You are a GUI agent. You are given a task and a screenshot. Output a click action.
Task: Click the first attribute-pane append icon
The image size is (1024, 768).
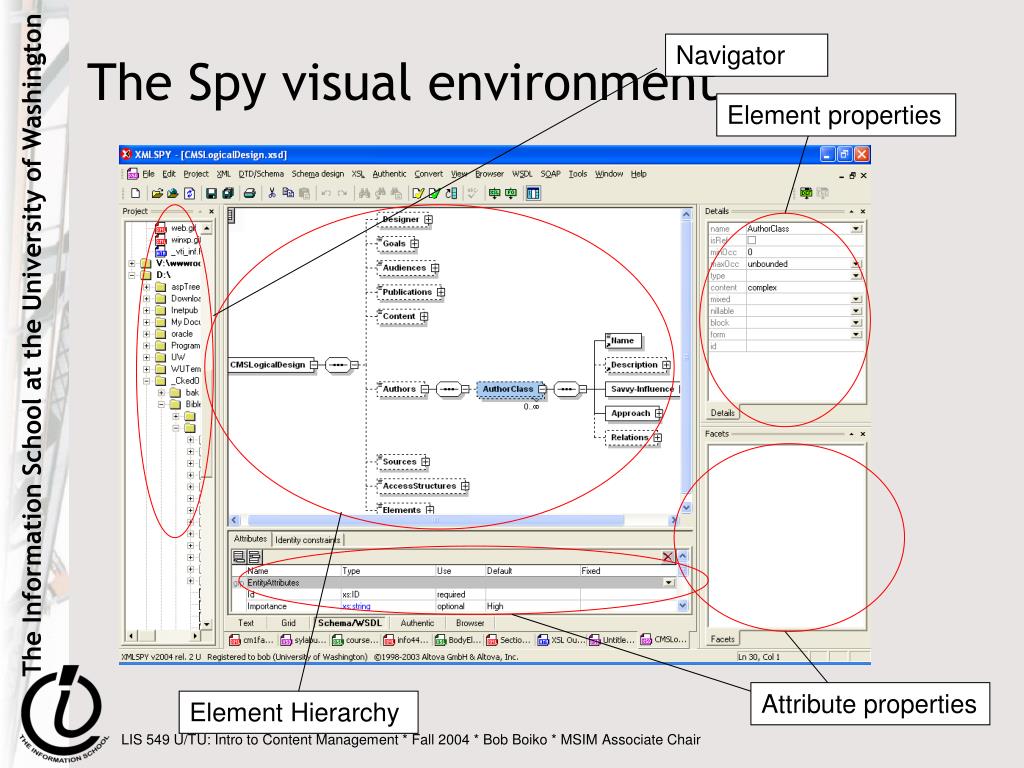point(239,556)
